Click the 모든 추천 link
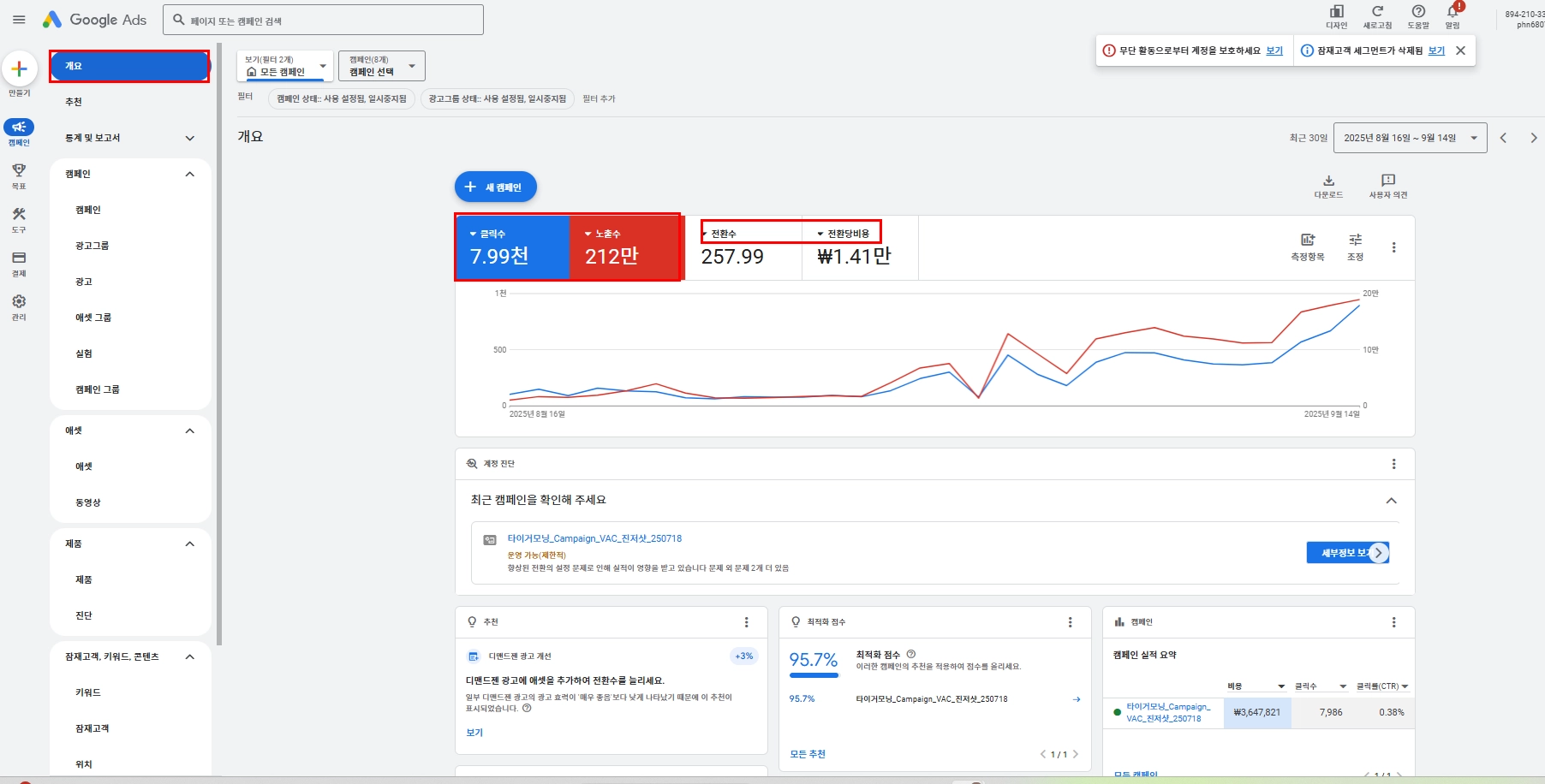1545x784 pixels. pyautogui.click(x=808, y=754)
